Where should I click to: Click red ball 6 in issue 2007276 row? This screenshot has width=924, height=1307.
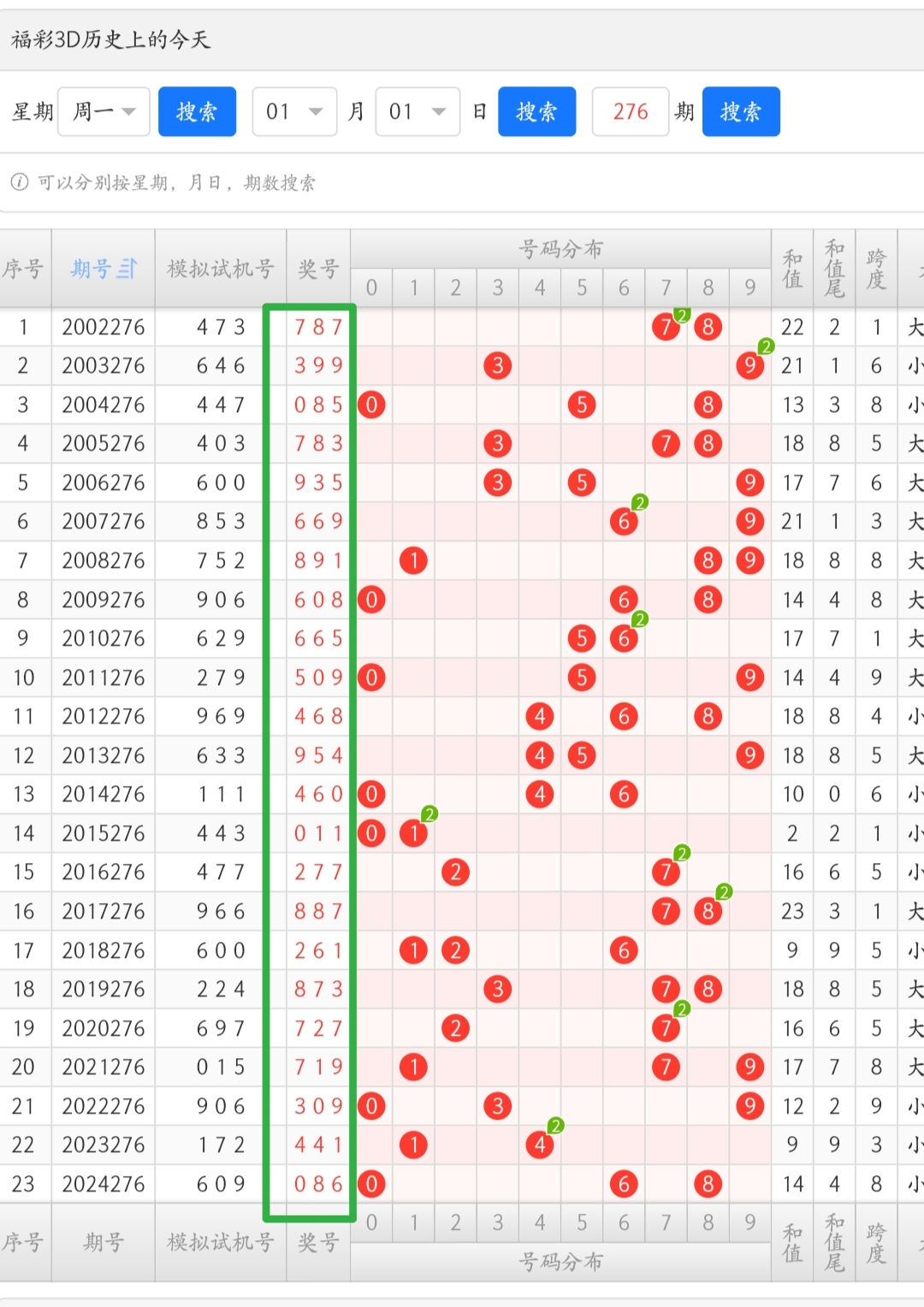point(624,521)
